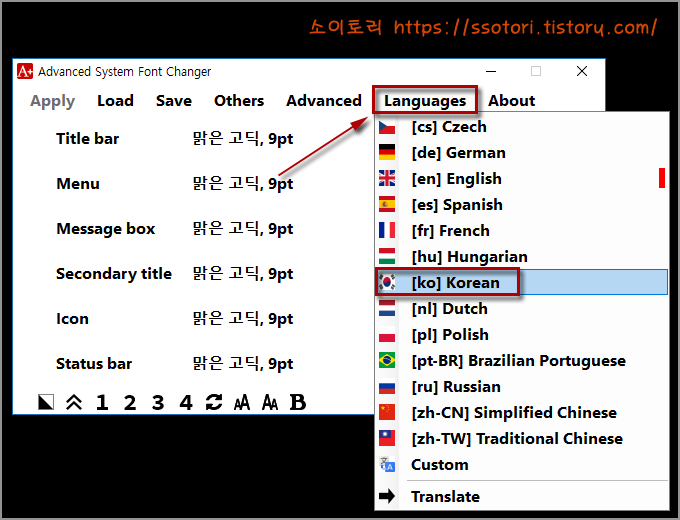Select preset number 1
Screen dimensions: 680x520
point(102,402)
